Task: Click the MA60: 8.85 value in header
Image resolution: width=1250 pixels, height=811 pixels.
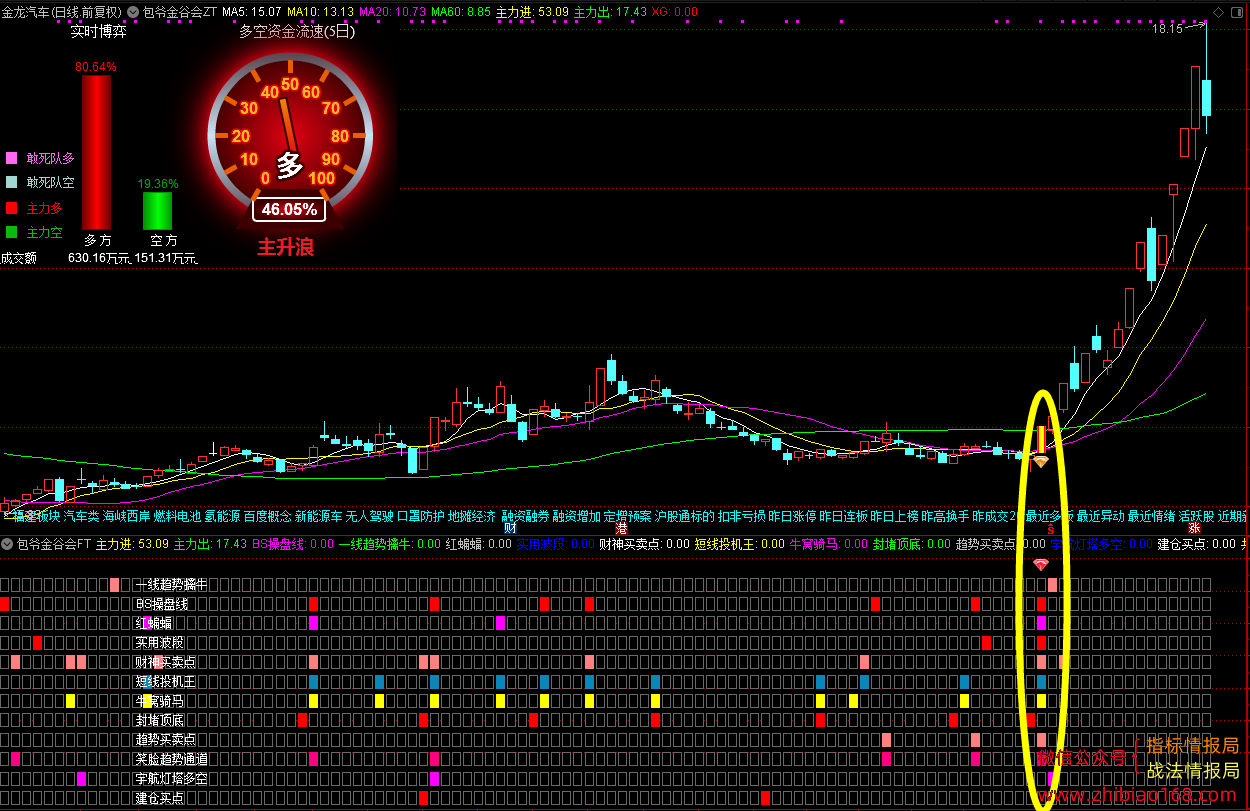Action: coord(461,11)
